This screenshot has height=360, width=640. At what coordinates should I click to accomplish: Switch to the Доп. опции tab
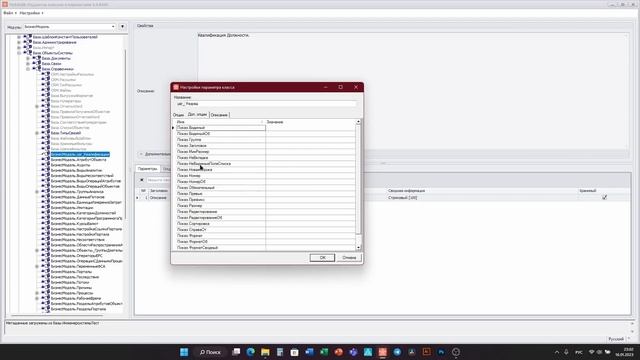[x=198, y=115]
